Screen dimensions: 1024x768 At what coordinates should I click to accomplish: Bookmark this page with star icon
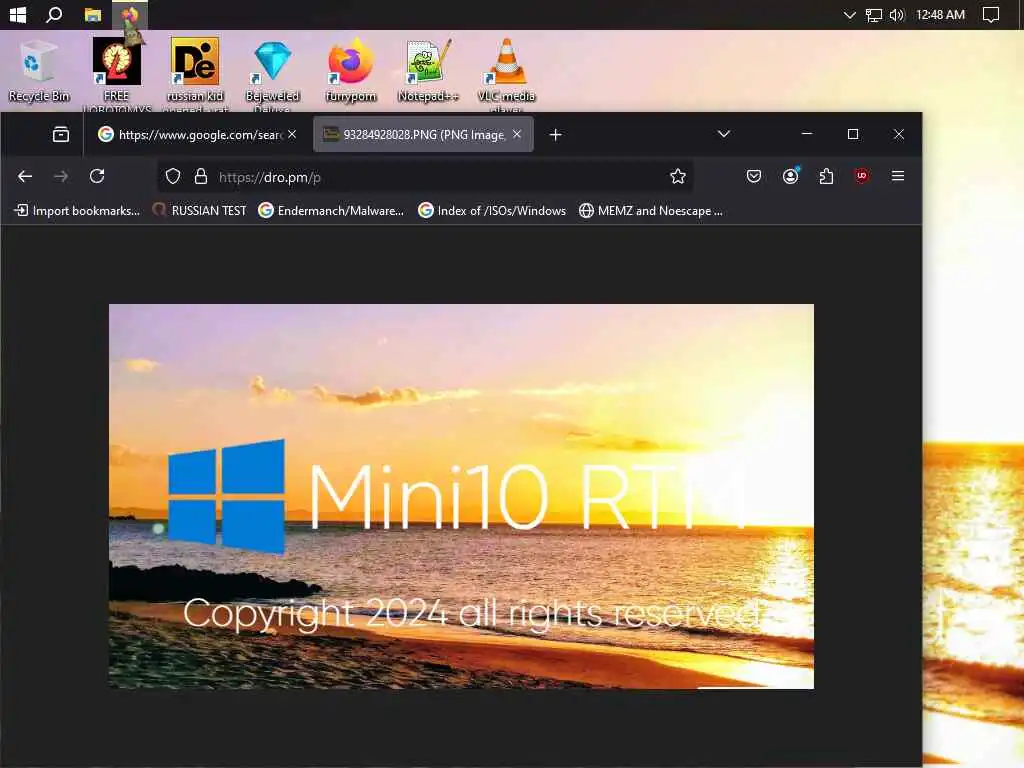678,176
